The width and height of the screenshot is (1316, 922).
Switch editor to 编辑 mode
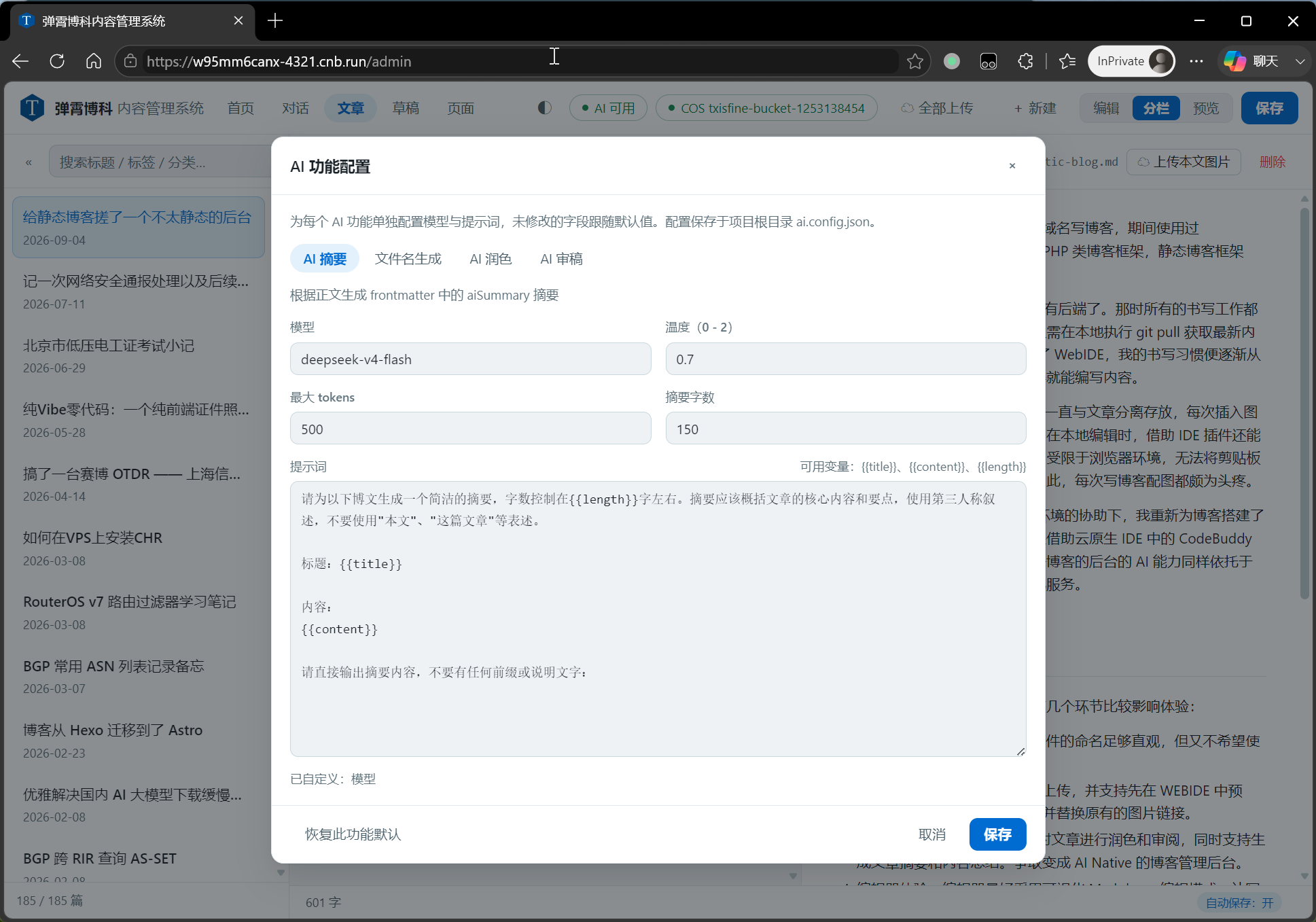click(1106, 108)
